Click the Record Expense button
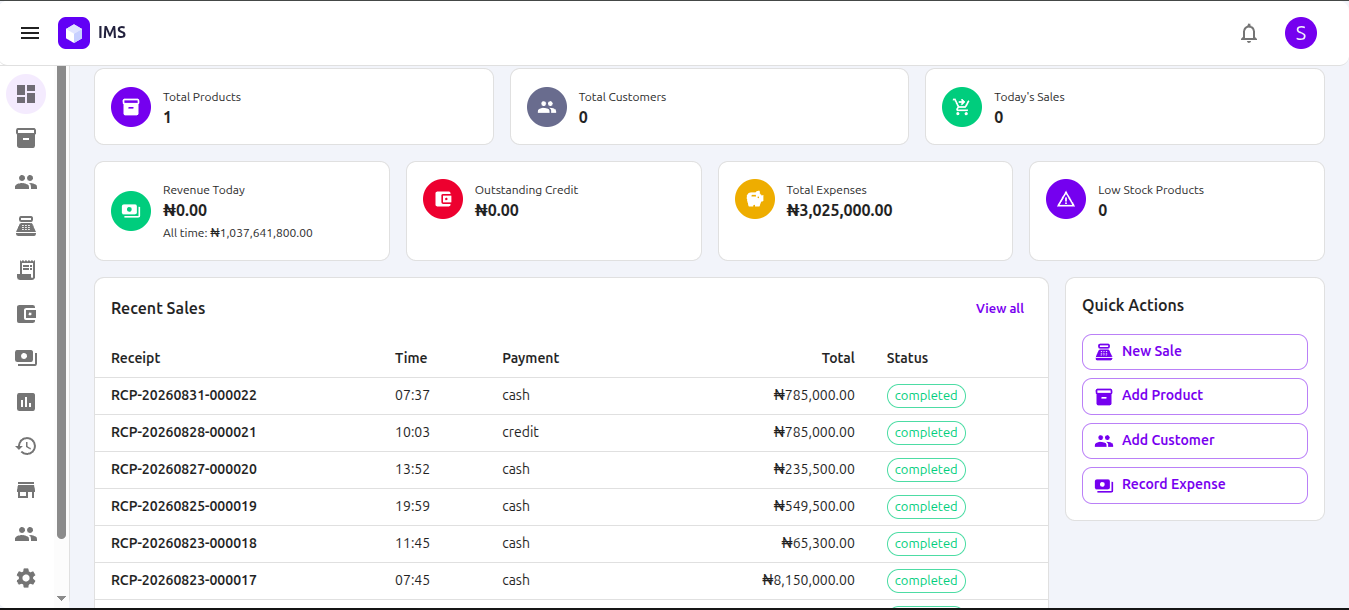Viewport: 1349px width, 610px height. (1195, 485)
